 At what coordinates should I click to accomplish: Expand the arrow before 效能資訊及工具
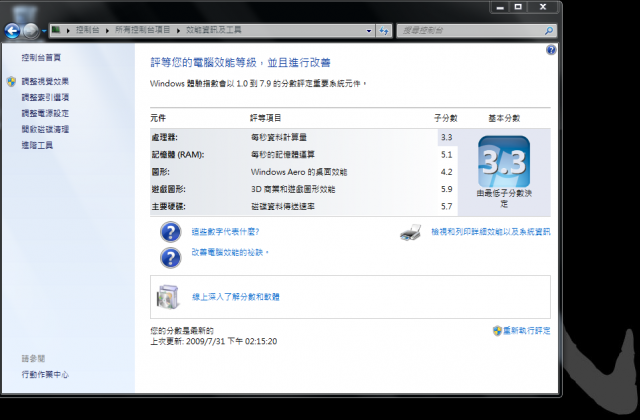(x=178, y=30)
